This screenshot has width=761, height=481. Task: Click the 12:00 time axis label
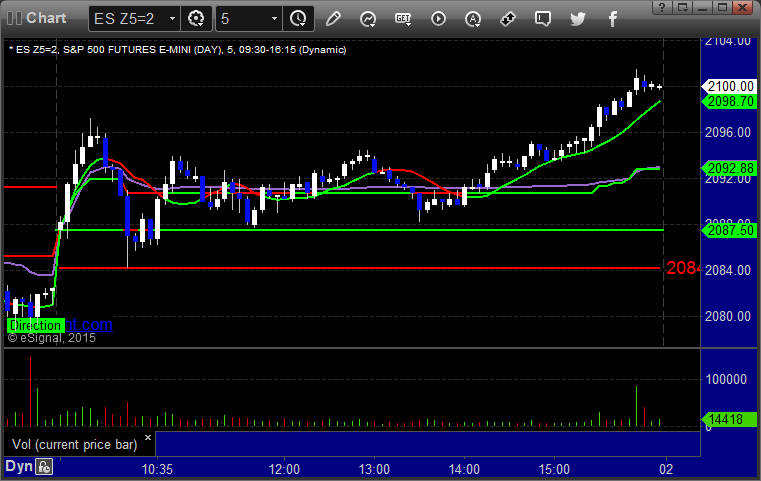(x=284, y=469)
